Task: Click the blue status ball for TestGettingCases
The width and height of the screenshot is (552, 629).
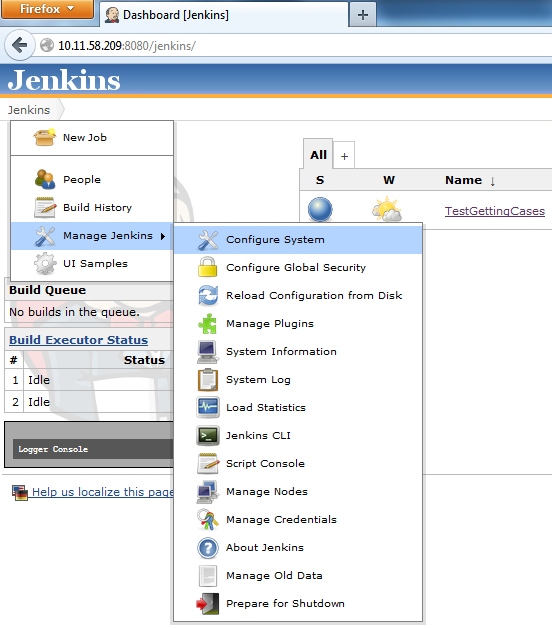Action: tap(320, 209)
